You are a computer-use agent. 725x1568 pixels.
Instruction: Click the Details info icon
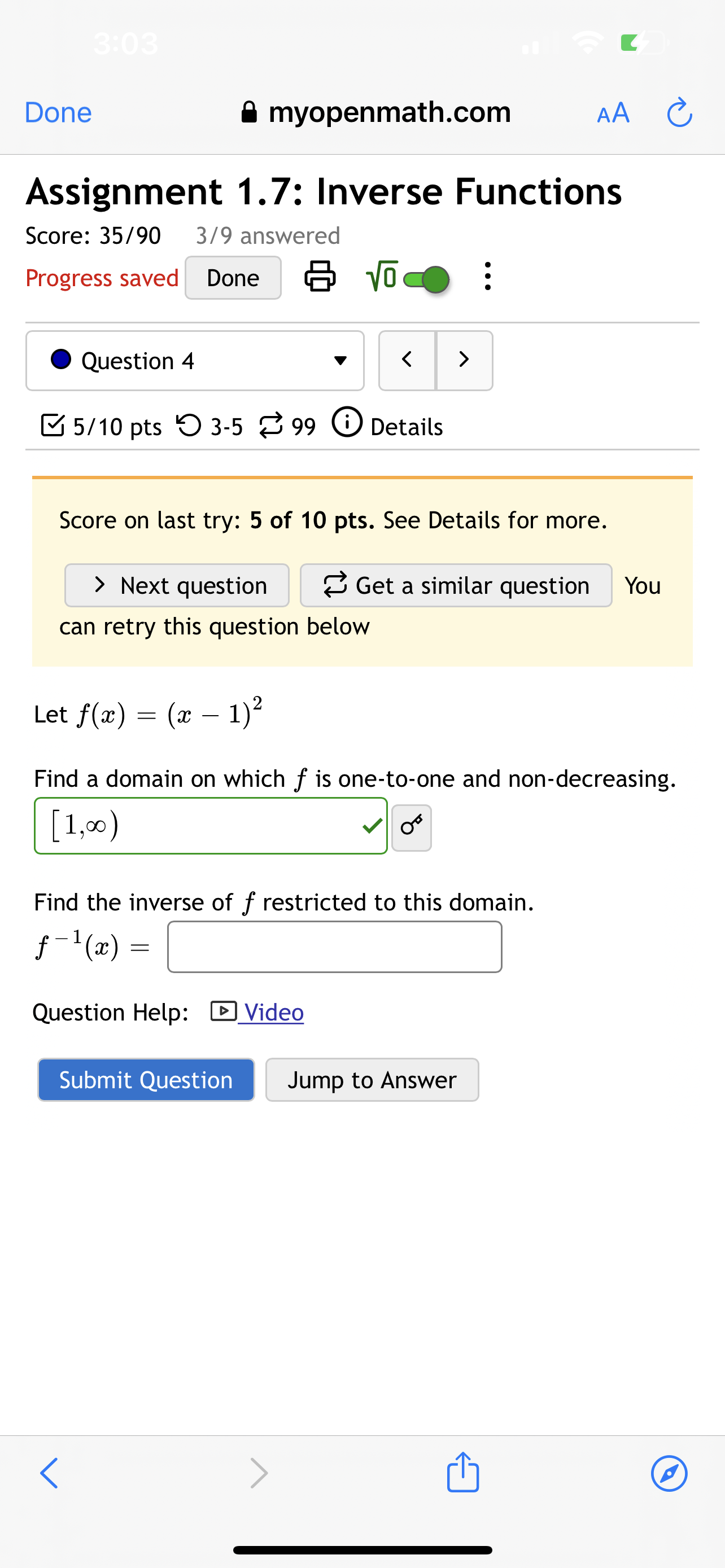pyautogui.click(x=348, y=424)
